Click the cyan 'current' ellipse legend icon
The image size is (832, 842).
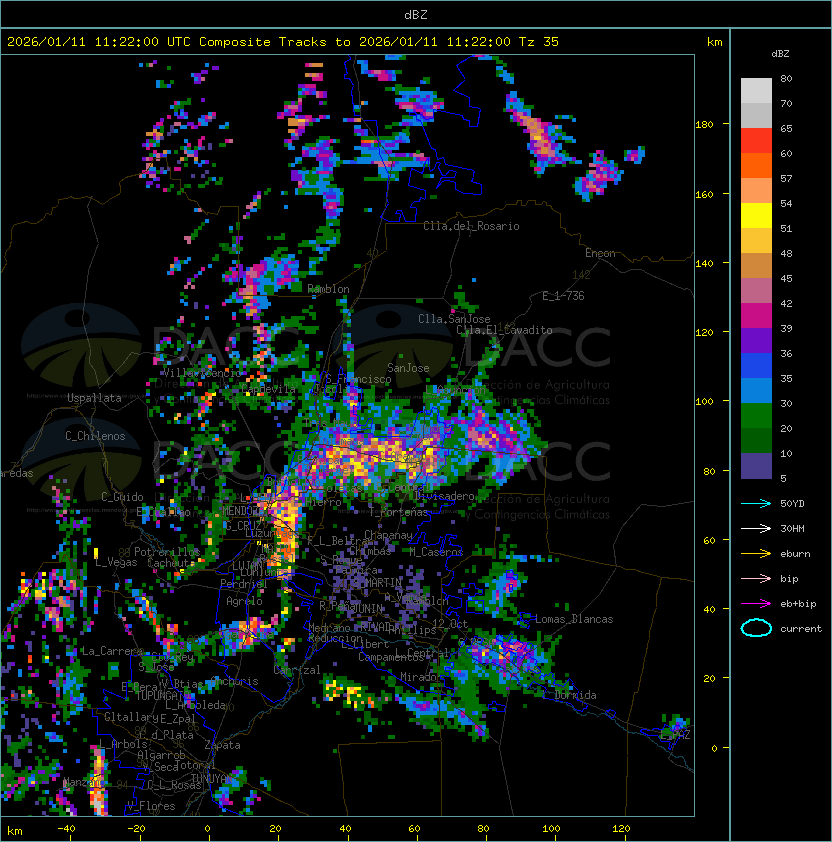756,628
